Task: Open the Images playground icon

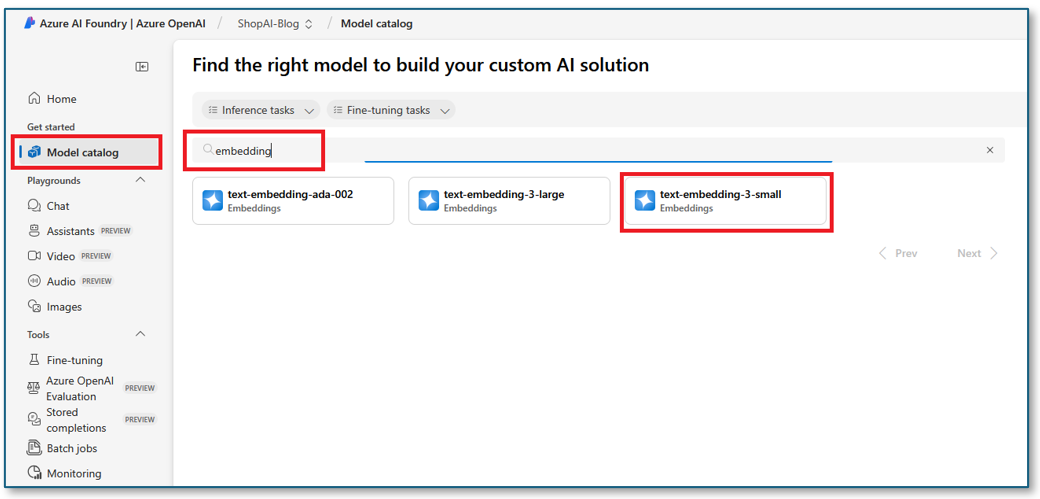Action: point(34,307)
